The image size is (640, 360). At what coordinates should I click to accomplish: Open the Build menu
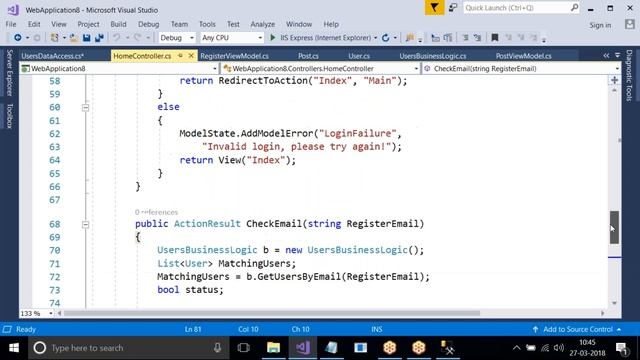118,24
